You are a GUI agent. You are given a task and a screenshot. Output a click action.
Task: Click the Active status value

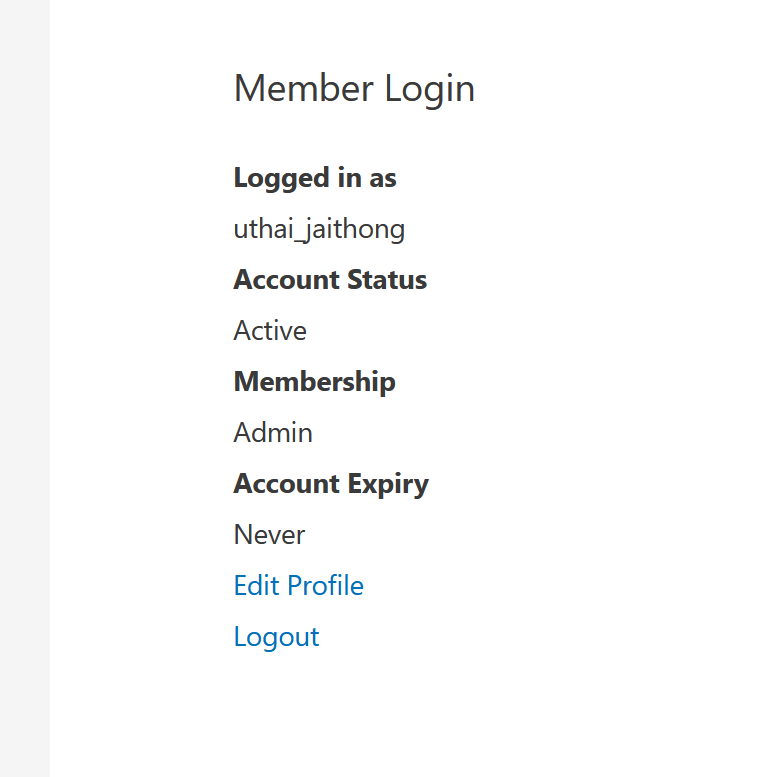tap(270, 331)
